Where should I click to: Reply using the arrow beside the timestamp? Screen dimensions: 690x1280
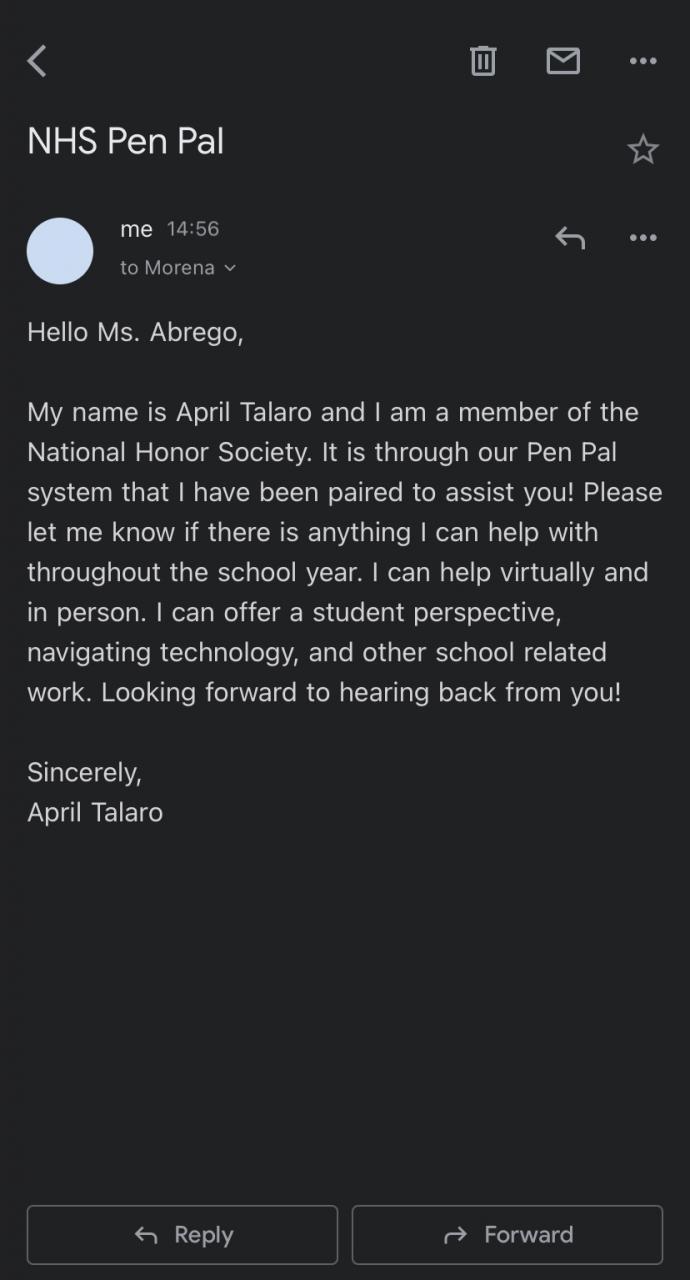tap(570, 238)
